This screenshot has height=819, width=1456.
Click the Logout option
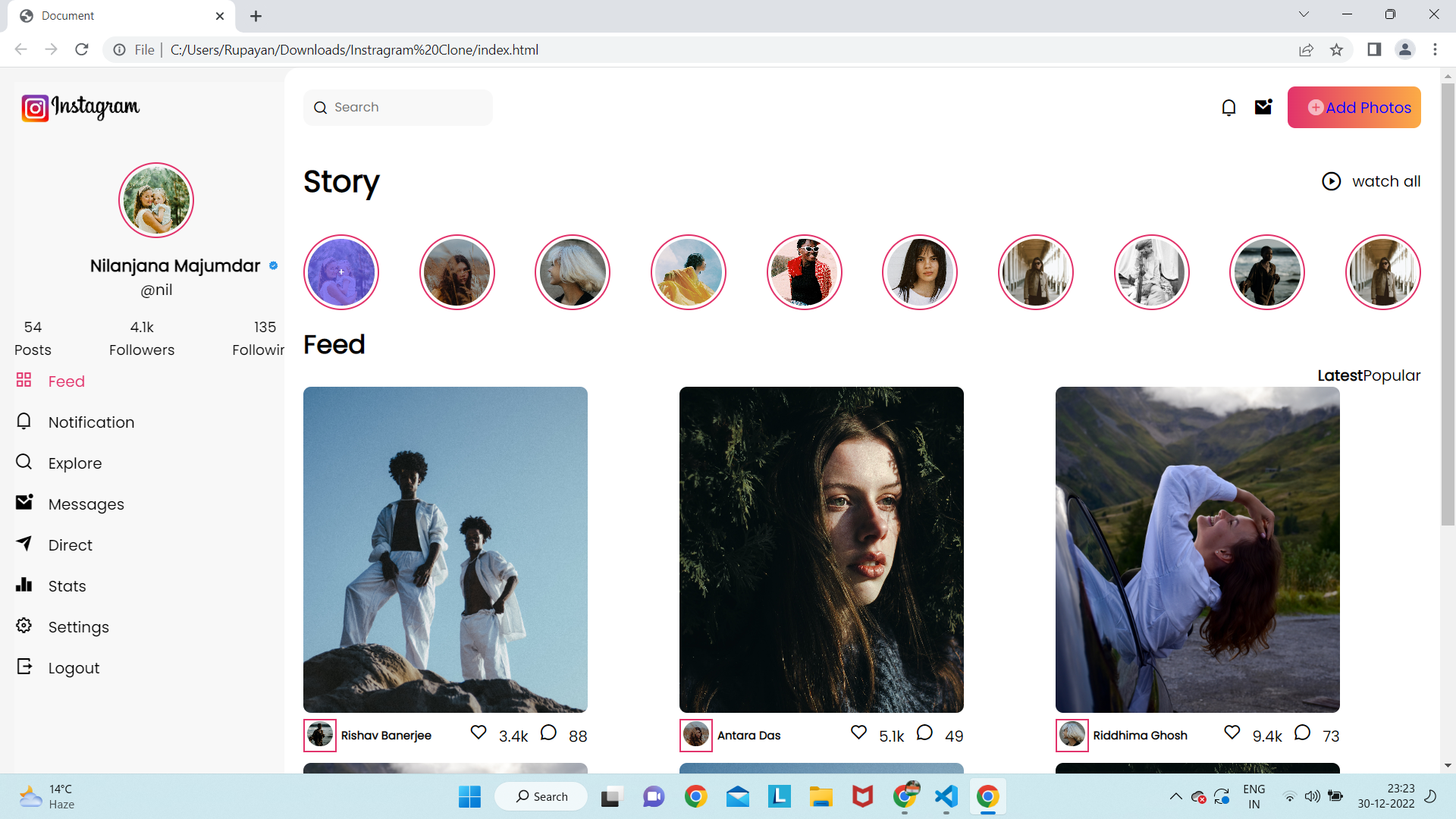[x=74, y=667]
